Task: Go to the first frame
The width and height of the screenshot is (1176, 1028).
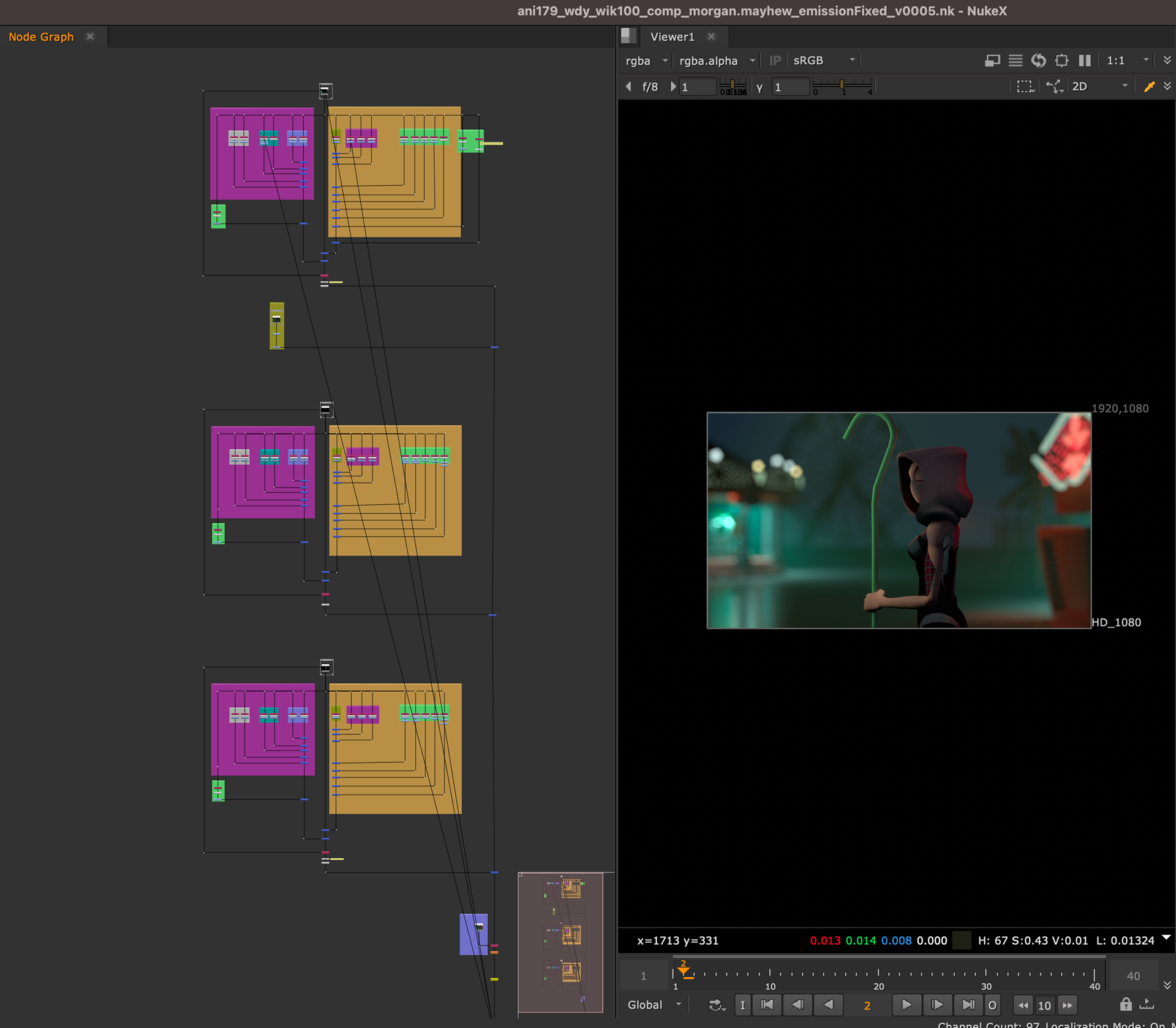Action: pos(767,1005)
